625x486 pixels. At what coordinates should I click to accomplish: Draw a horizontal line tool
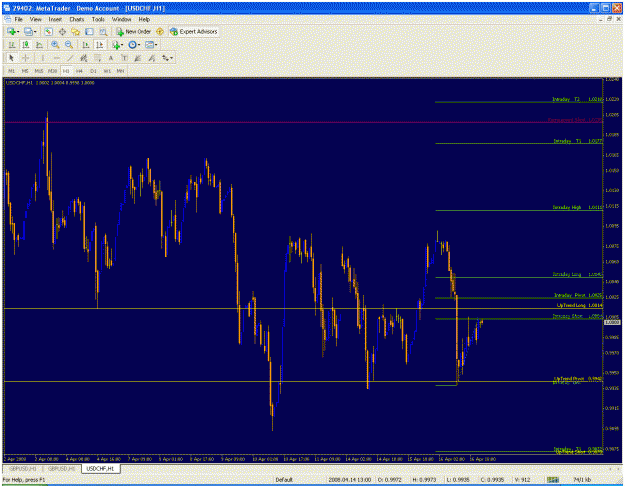tap(56, 58)
